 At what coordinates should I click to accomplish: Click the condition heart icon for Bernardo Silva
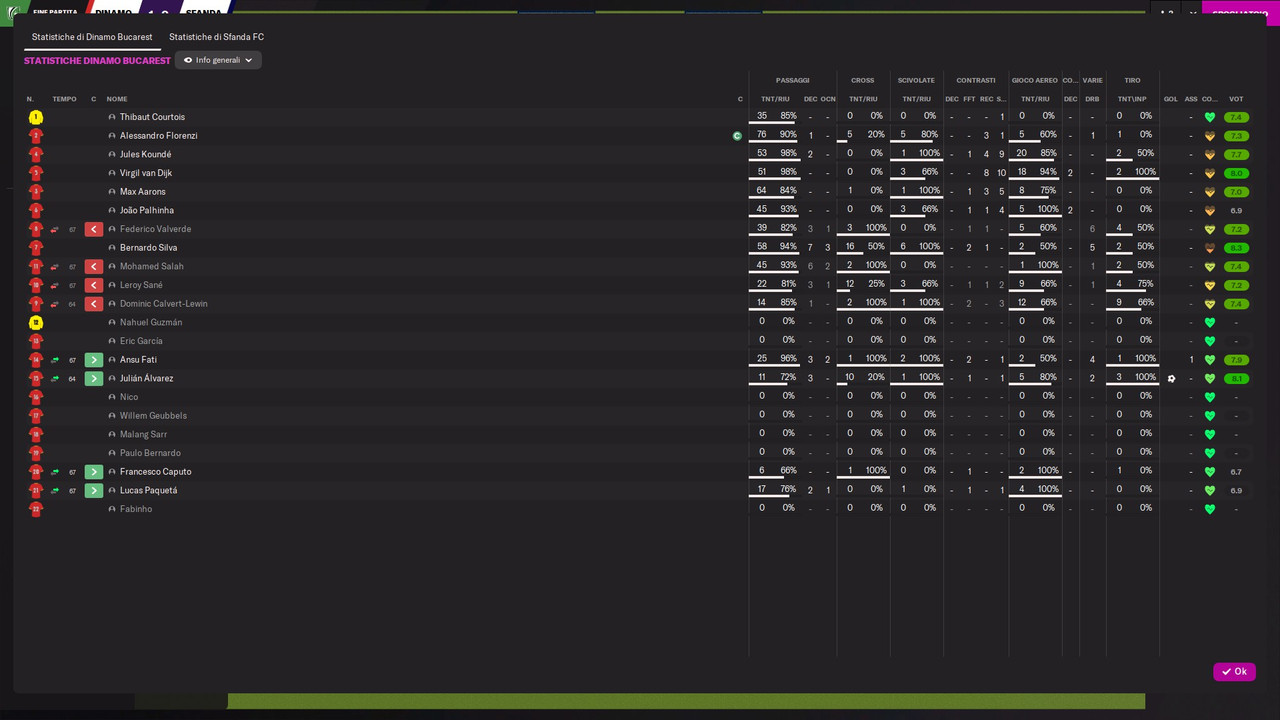pyautogui.click(x=1210, y=248)
